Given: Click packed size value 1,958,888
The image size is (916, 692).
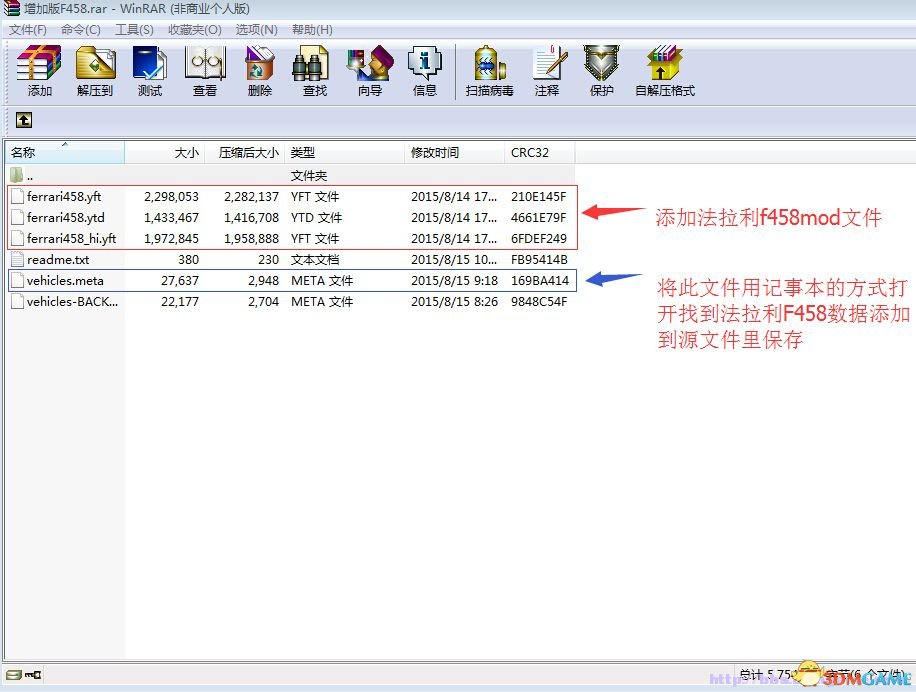Looking at the screenshot, I should click(251, 239).
